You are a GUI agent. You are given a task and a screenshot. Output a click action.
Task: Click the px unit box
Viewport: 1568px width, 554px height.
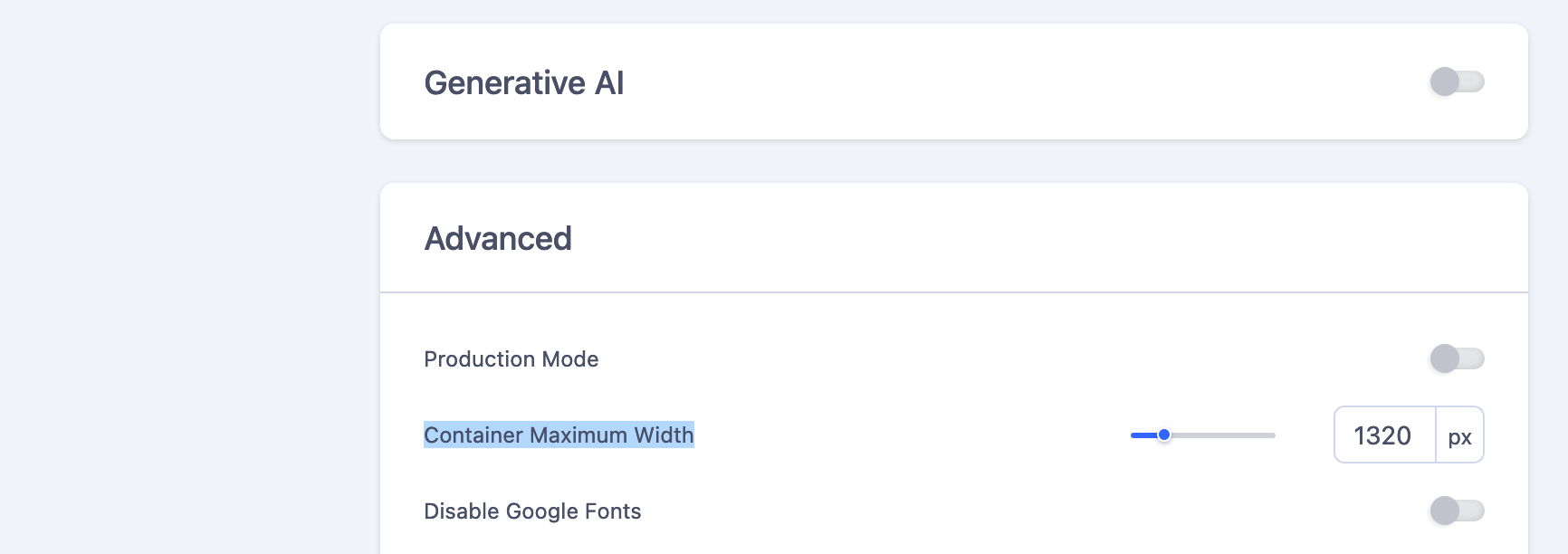click(x=1459, y=436)
